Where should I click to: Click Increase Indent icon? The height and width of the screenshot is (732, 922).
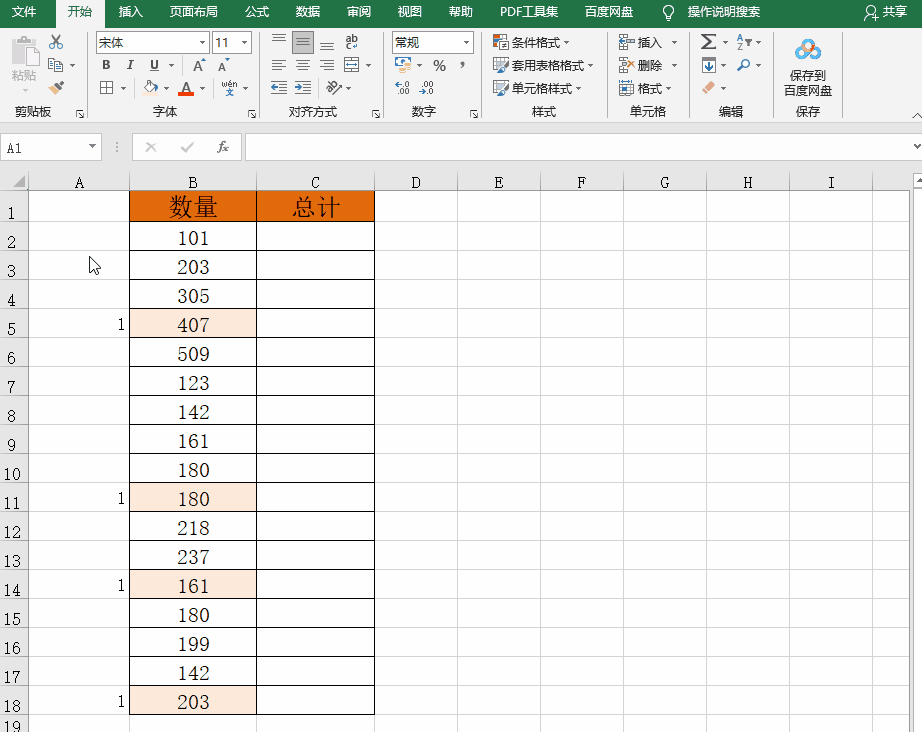[x=303, y=88]
